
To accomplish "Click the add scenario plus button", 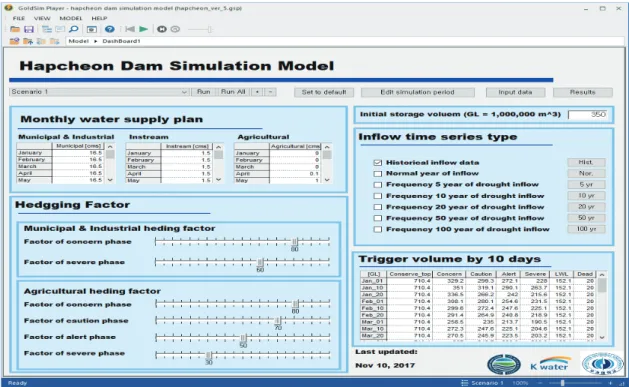I will [x=257, y=92].
